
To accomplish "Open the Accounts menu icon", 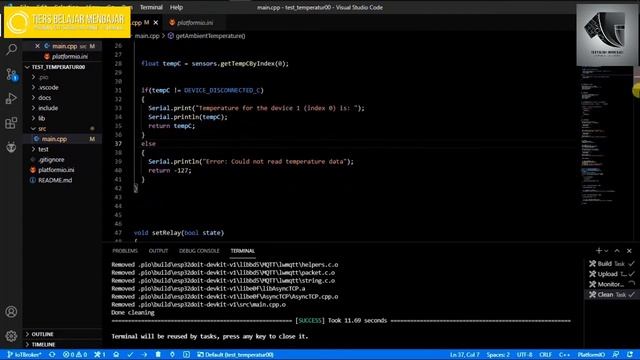I will click(x=11, y=312).
